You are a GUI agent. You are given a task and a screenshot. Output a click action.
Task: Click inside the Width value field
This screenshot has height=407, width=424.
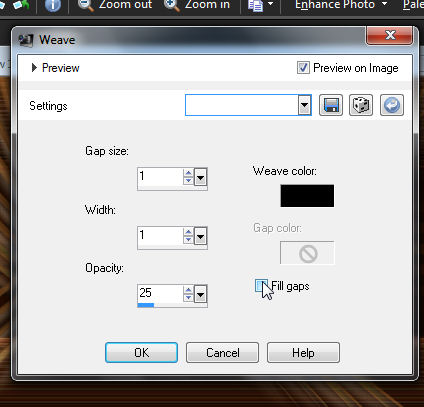click(160, 235)
